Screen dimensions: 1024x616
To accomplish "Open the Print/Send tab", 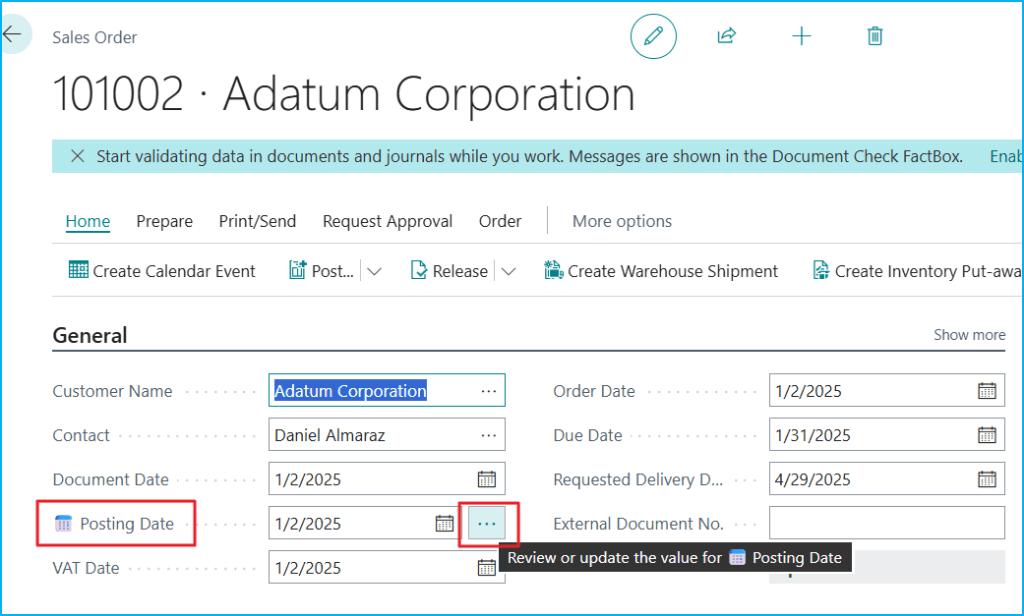I will (257, 221).
